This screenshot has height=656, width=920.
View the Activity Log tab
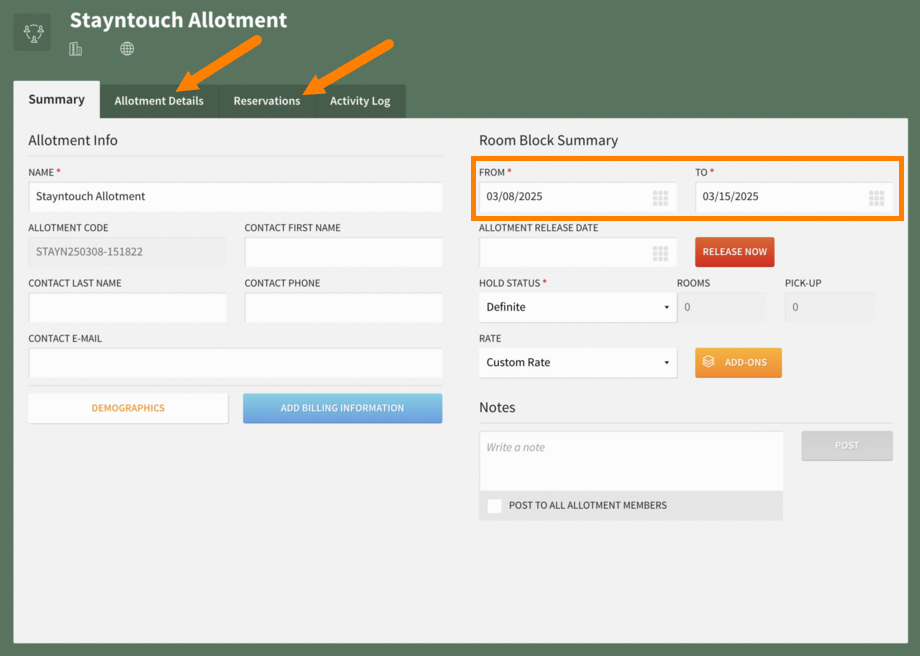pyautogui.click(x=360, y=101)
